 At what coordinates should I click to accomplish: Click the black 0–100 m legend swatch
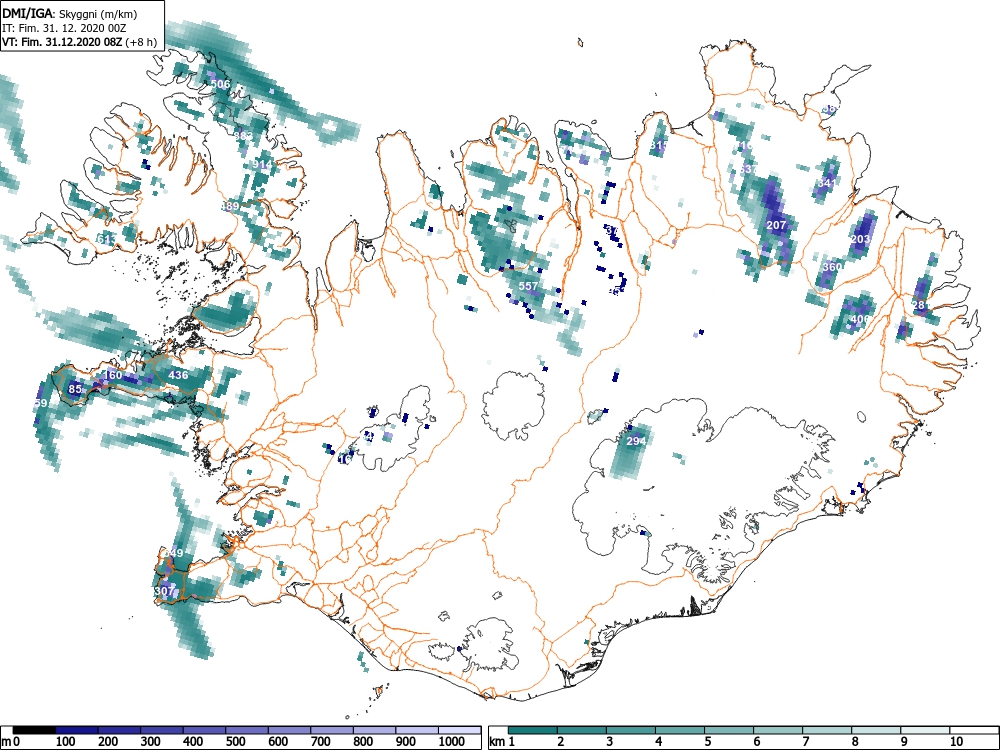(34, 730)
